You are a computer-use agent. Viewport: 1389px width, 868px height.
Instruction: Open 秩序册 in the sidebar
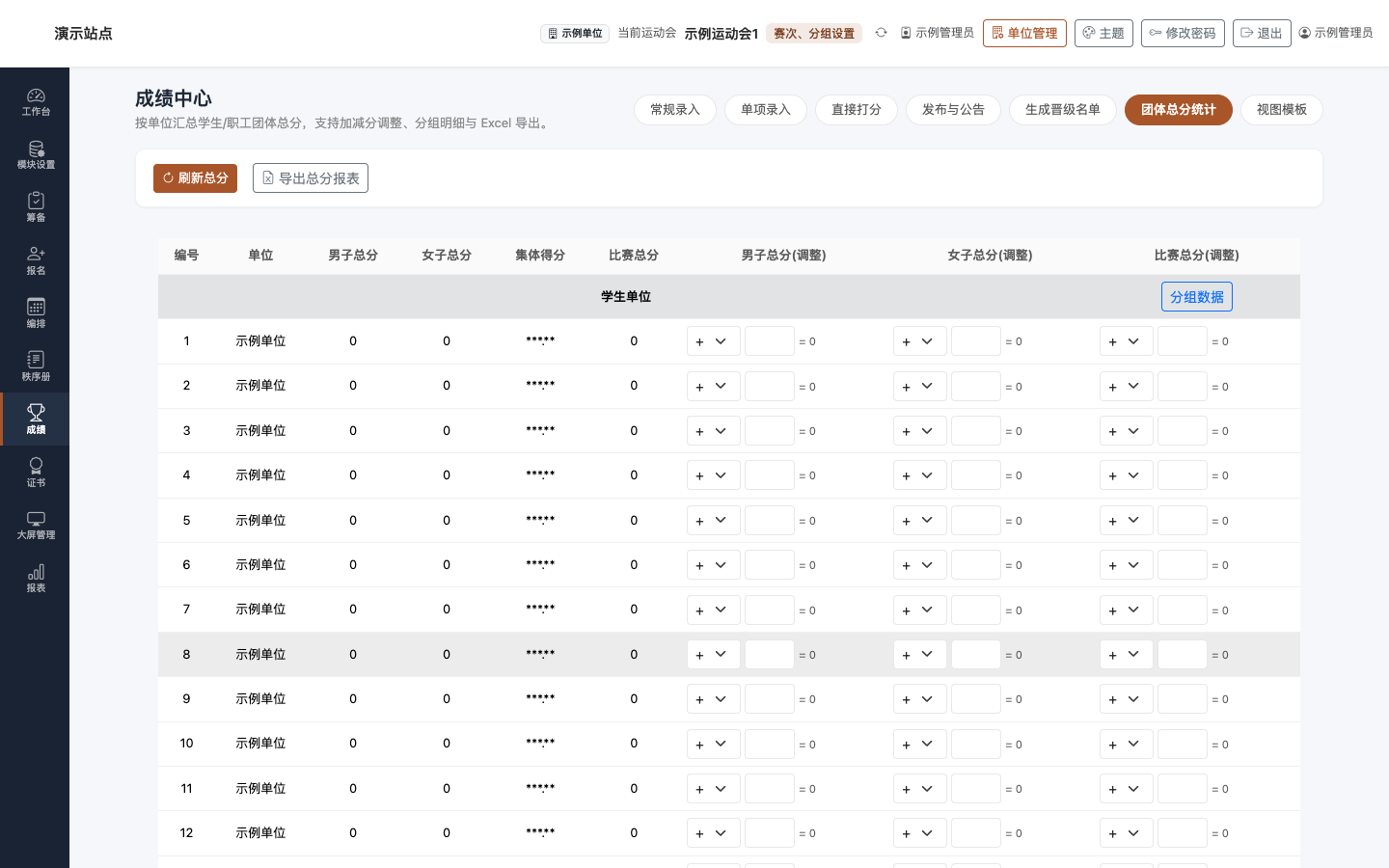tap(36, 366)
